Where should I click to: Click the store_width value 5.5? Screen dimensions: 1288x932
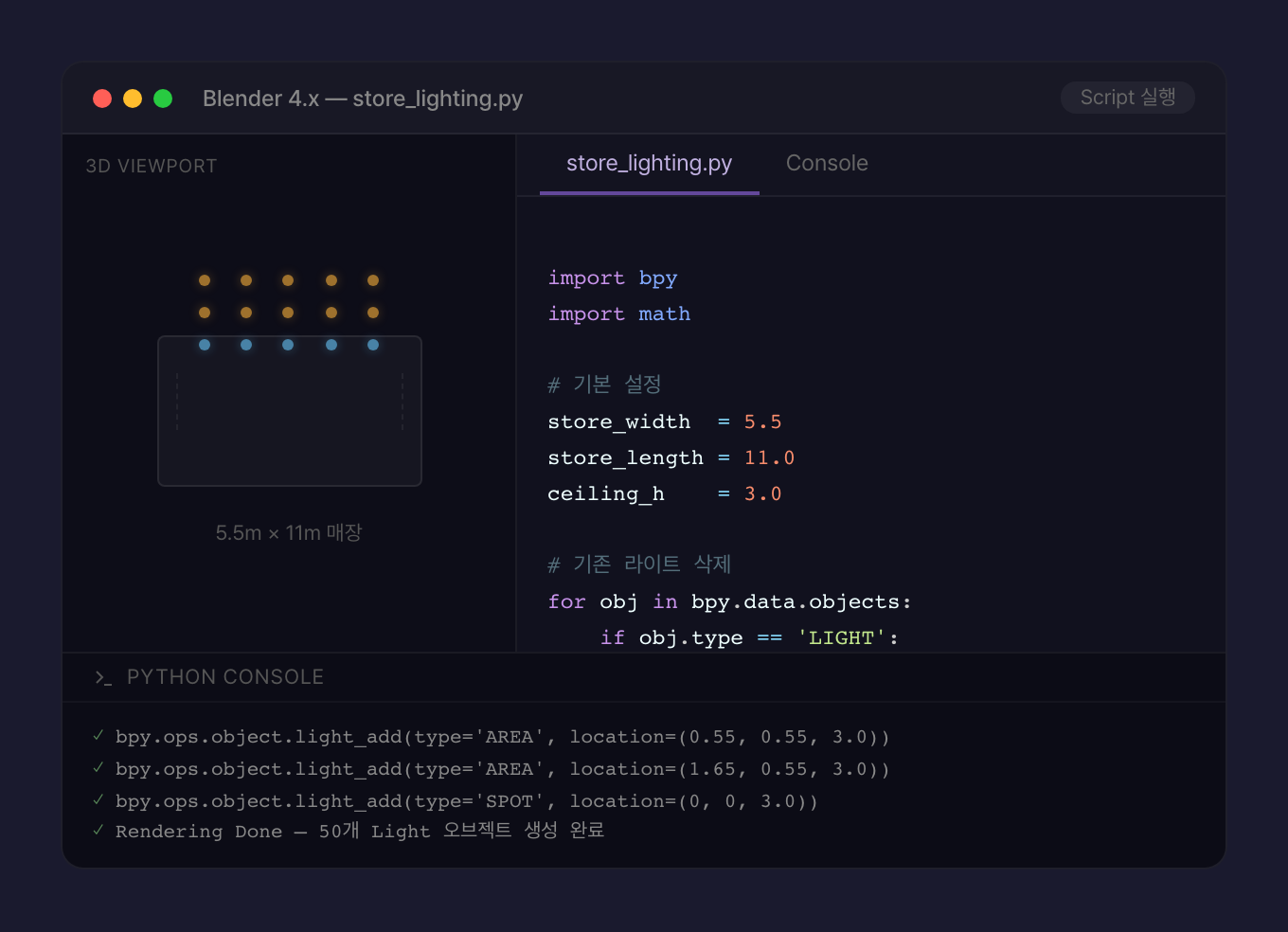coord(762,422)
